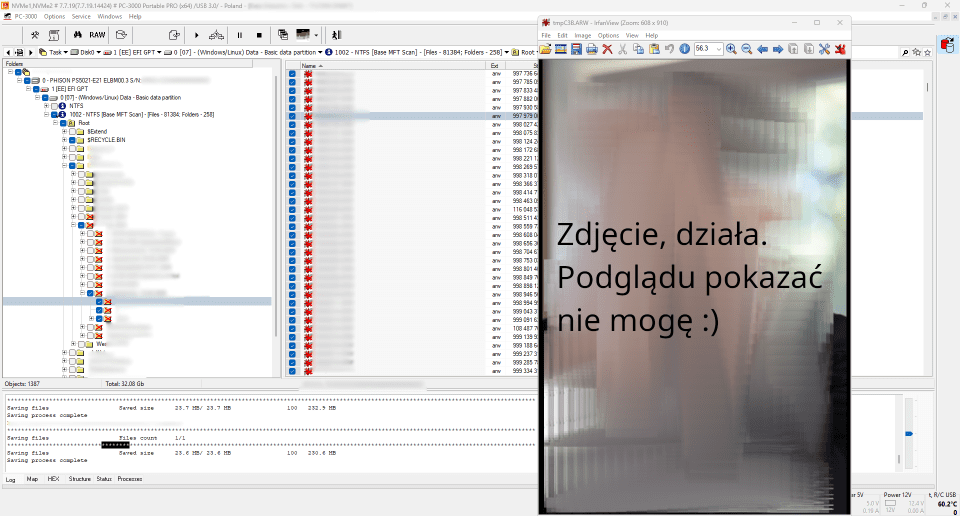
Task: Select the 1002 - NTFS [Base MFT Scan] tree node
Action: coord(141,114)
